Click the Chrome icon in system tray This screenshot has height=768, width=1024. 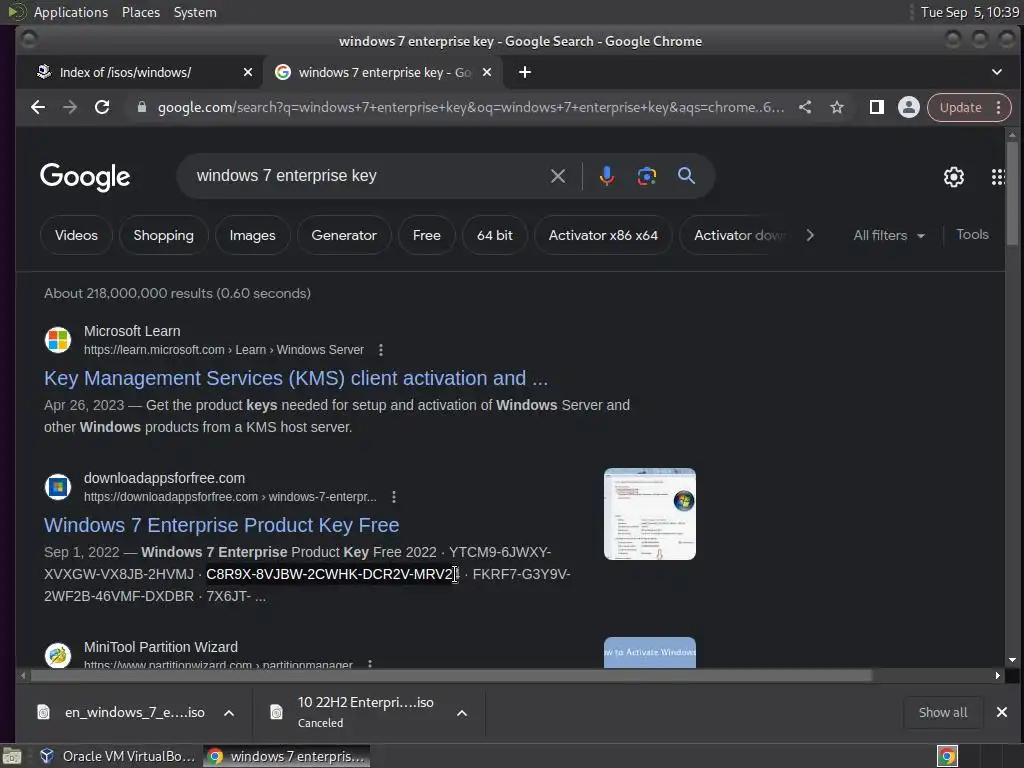coord(947,756)
